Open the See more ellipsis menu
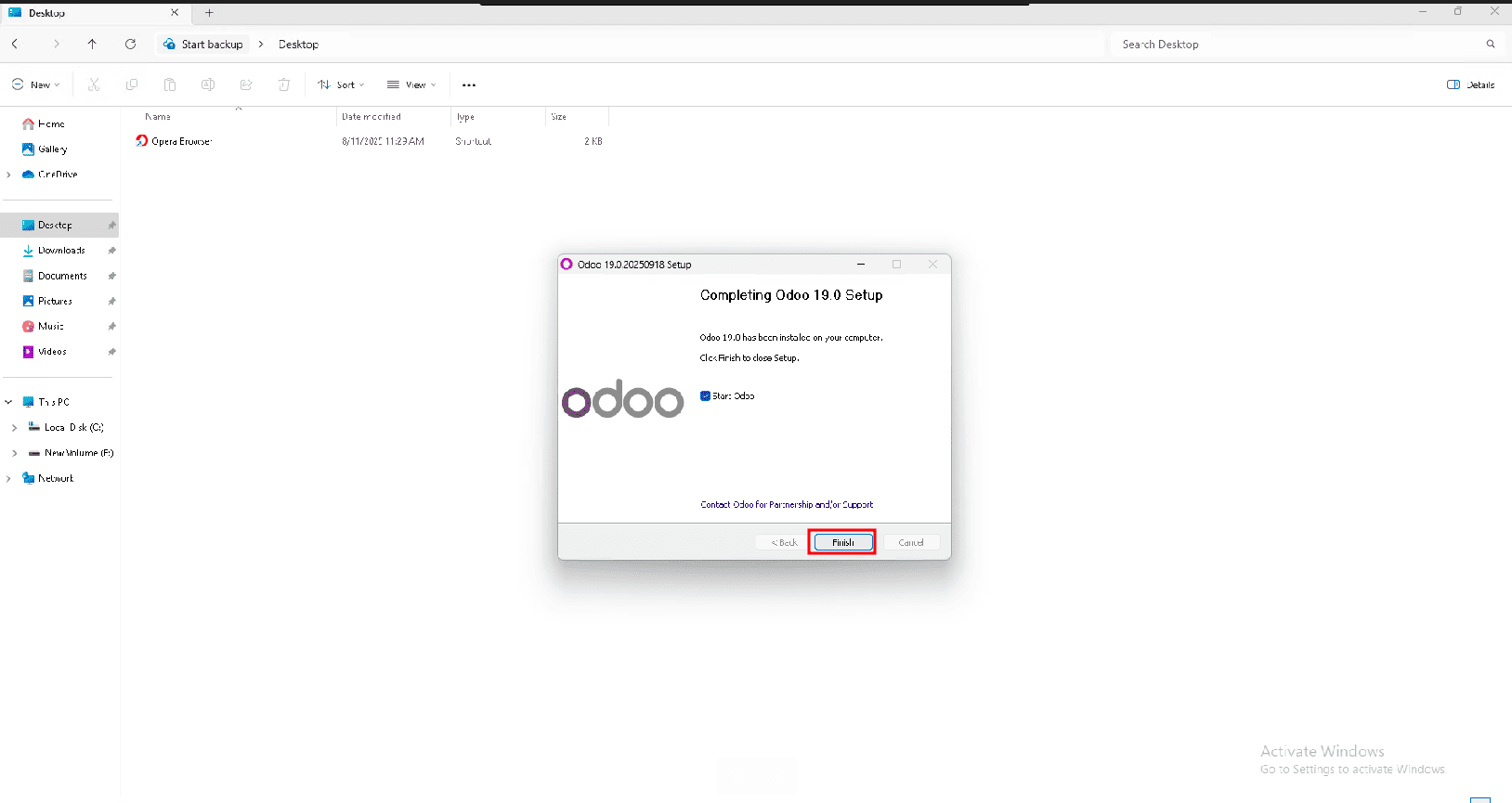This screenshot has height=803, width=1512. tap(469, 84)
